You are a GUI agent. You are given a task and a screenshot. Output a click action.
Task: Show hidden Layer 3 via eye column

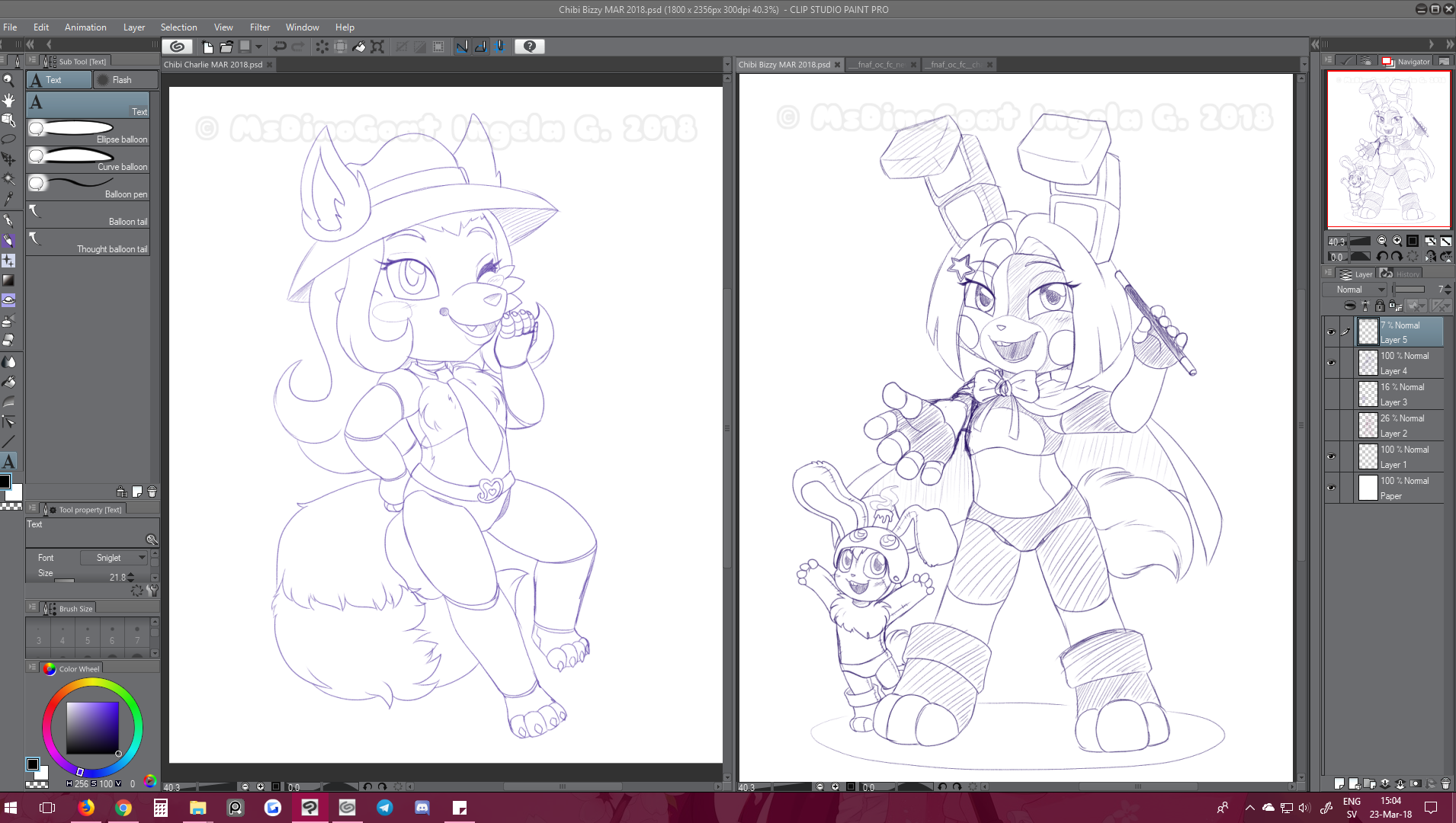1331,394
